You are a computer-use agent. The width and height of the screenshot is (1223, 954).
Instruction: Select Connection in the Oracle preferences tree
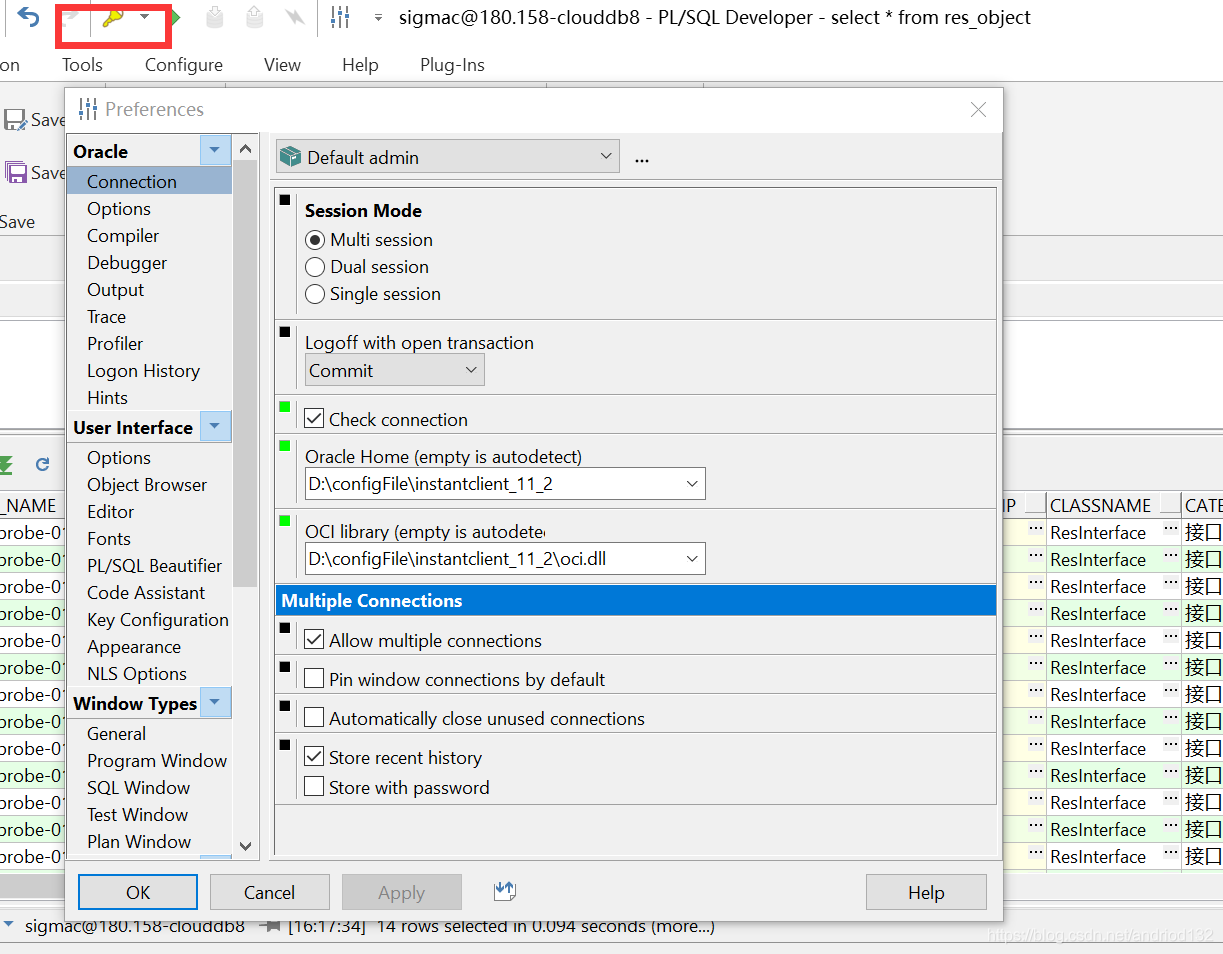tap(149, 181)
